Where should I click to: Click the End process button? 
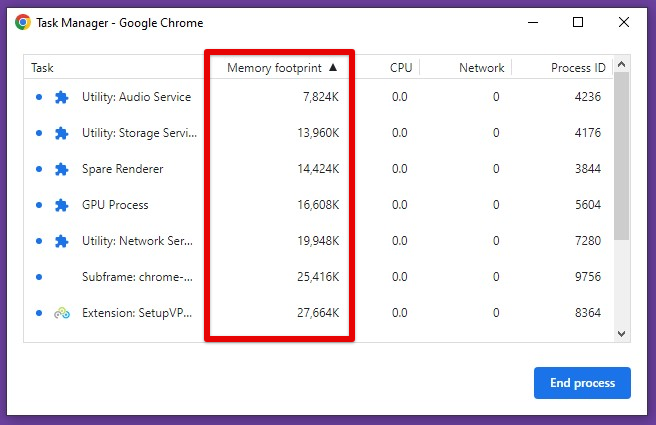pyautogui.click(x=582, y=383)
